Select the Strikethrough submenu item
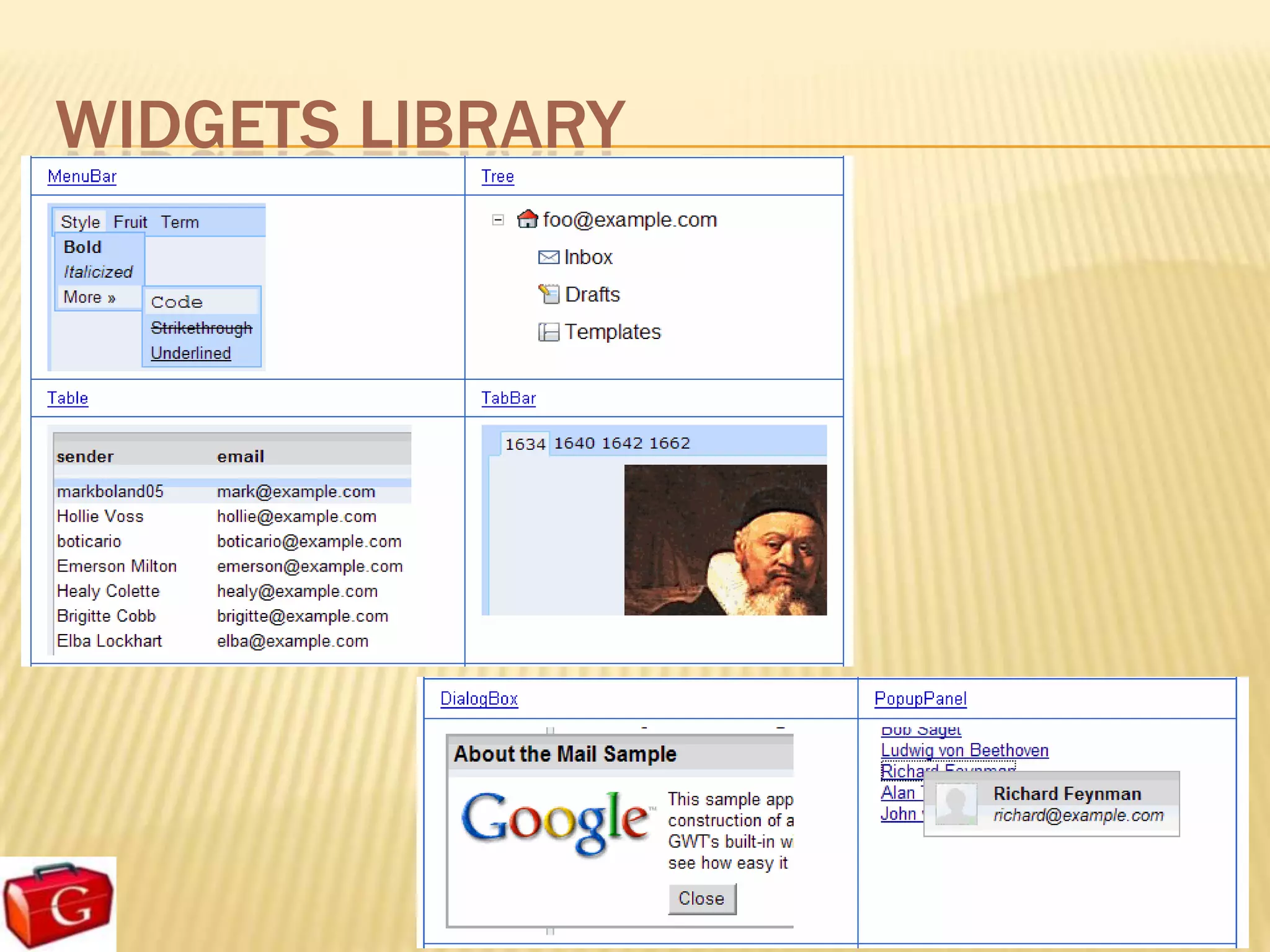The width and height of the screenshot is (1270, 952). (x=202, y=327)
